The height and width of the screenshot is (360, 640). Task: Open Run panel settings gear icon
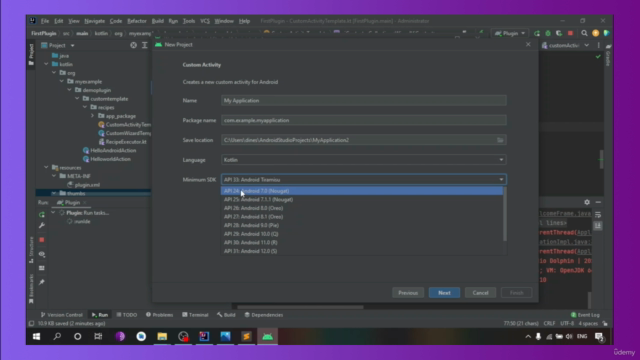coord(587,202)
